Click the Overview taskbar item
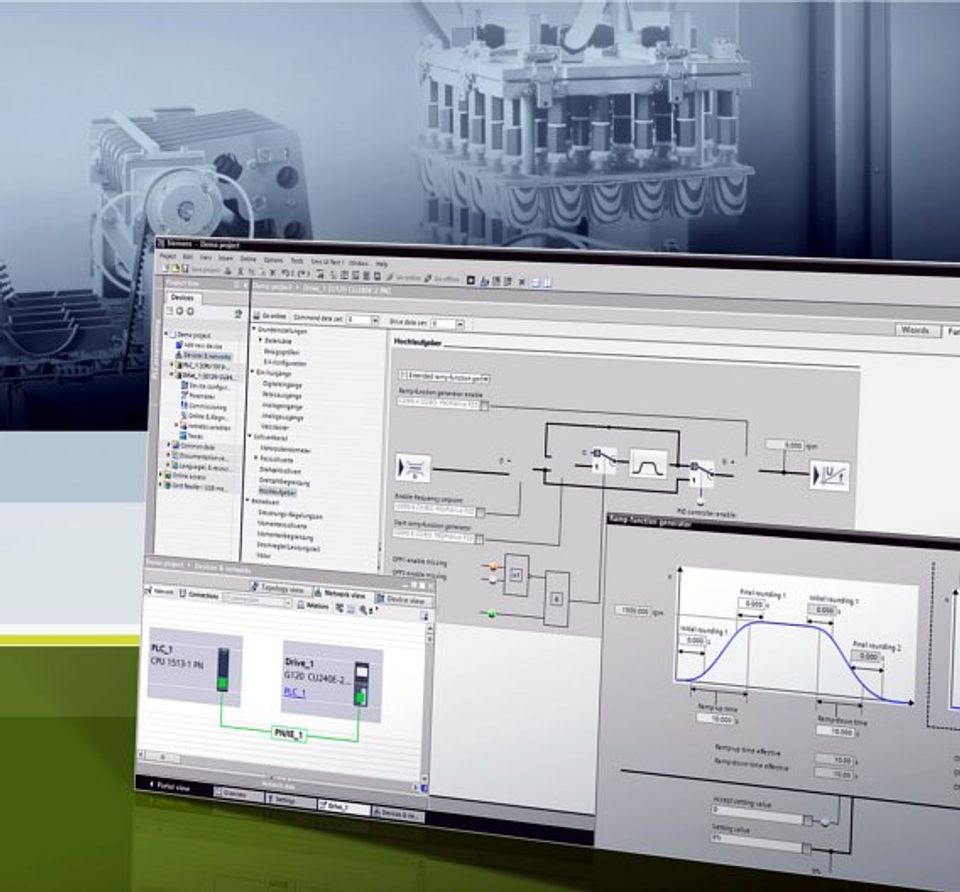Viewport: 960px width, 892px height. [x=238, y=793]
